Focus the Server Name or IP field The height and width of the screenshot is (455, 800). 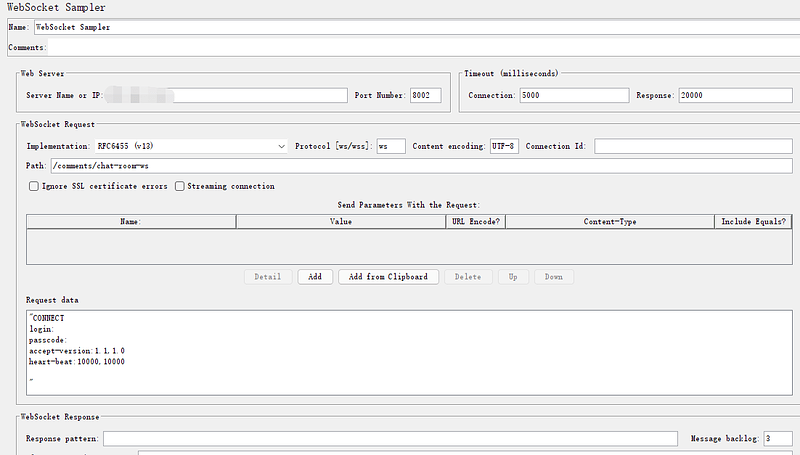click(x=226, y=95)
